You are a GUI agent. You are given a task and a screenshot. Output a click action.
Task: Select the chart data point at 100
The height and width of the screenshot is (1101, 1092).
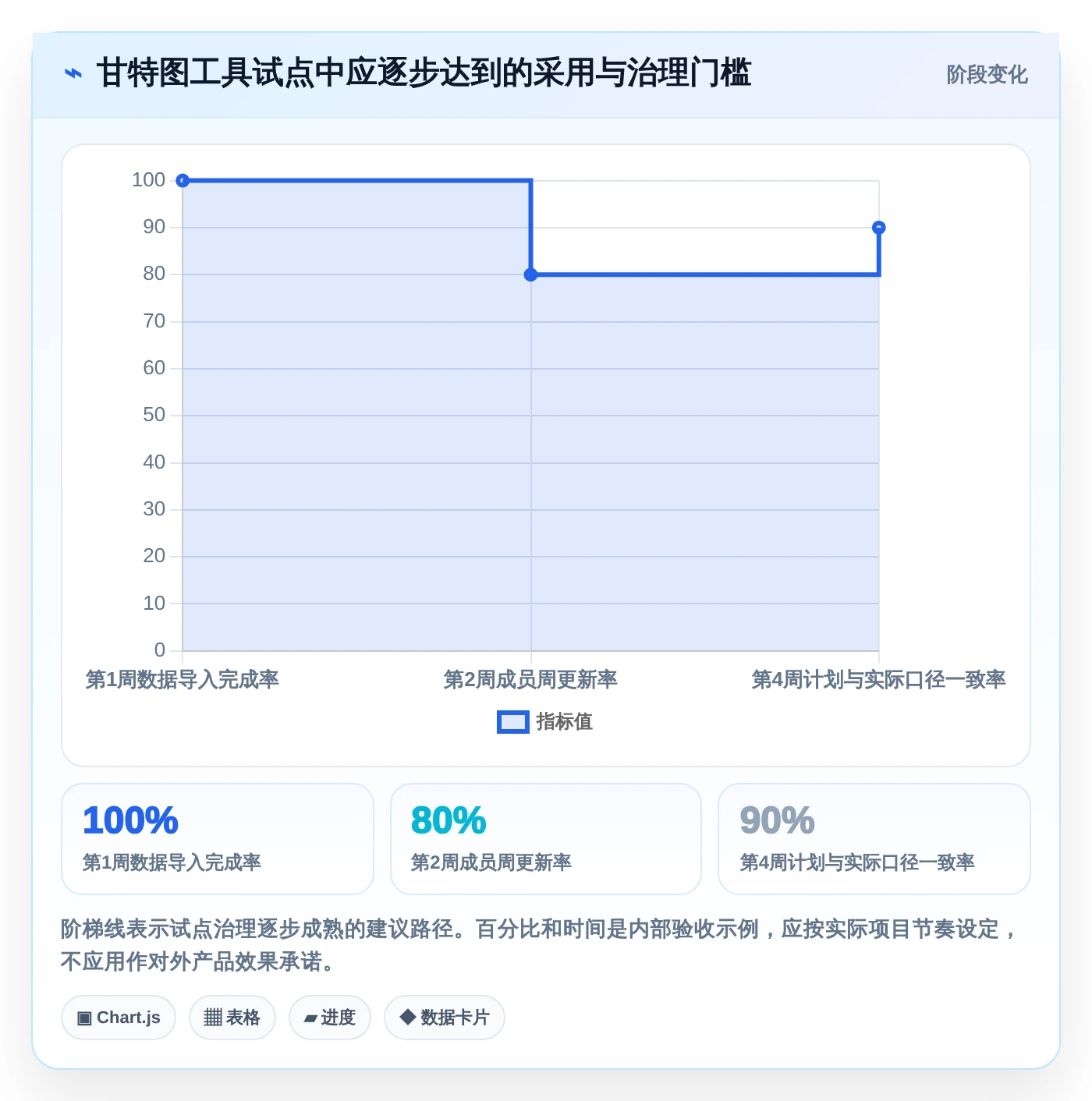pos(183,181)
